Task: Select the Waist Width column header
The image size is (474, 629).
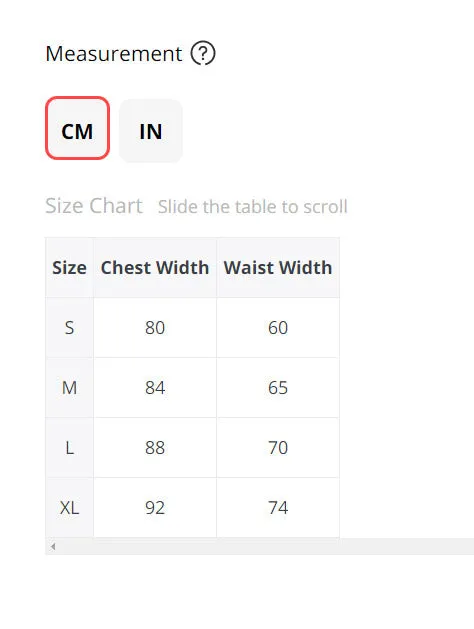Action: (x=278, y=268)
